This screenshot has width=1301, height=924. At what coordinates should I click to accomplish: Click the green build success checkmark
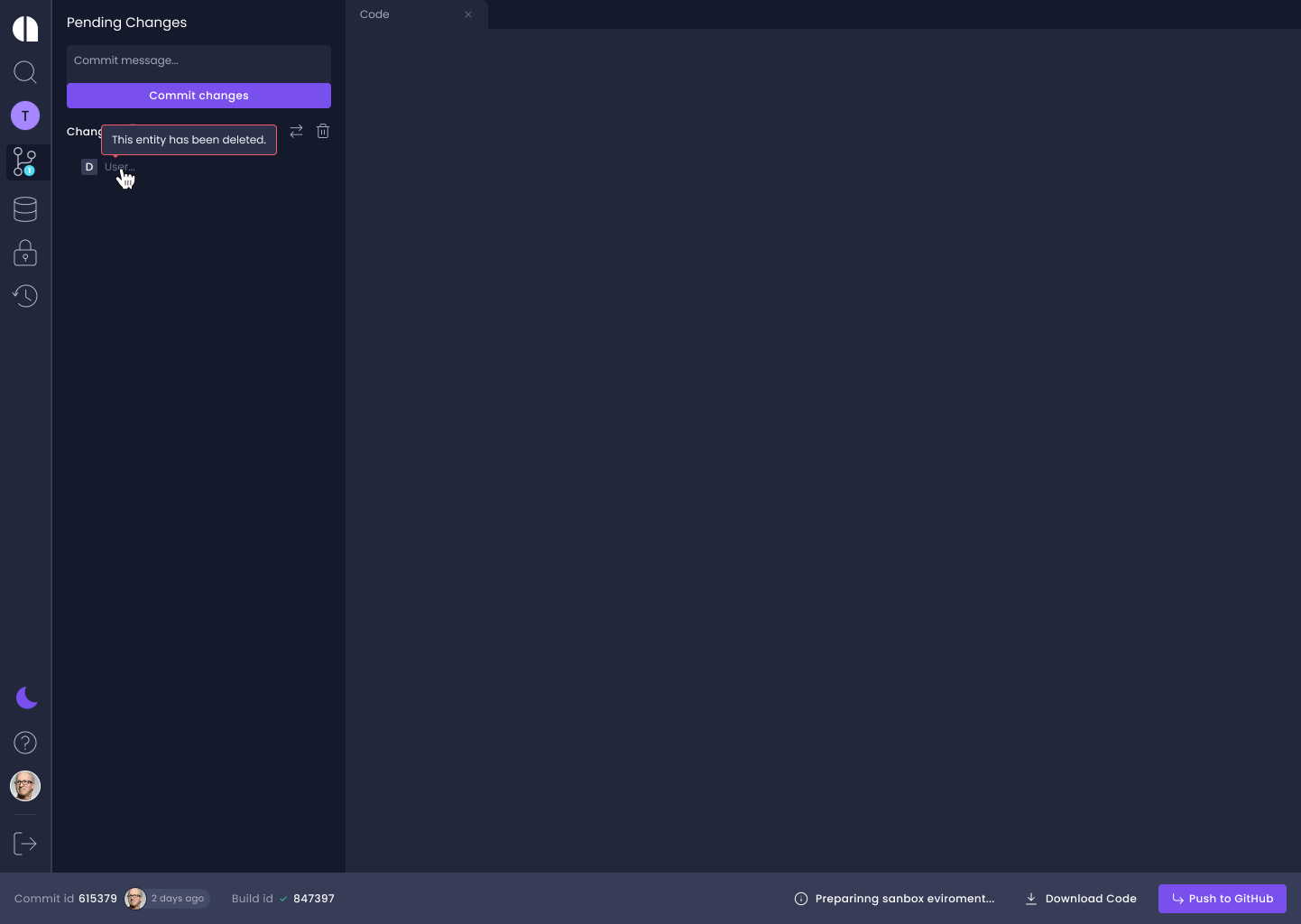[x=283, y=899]
